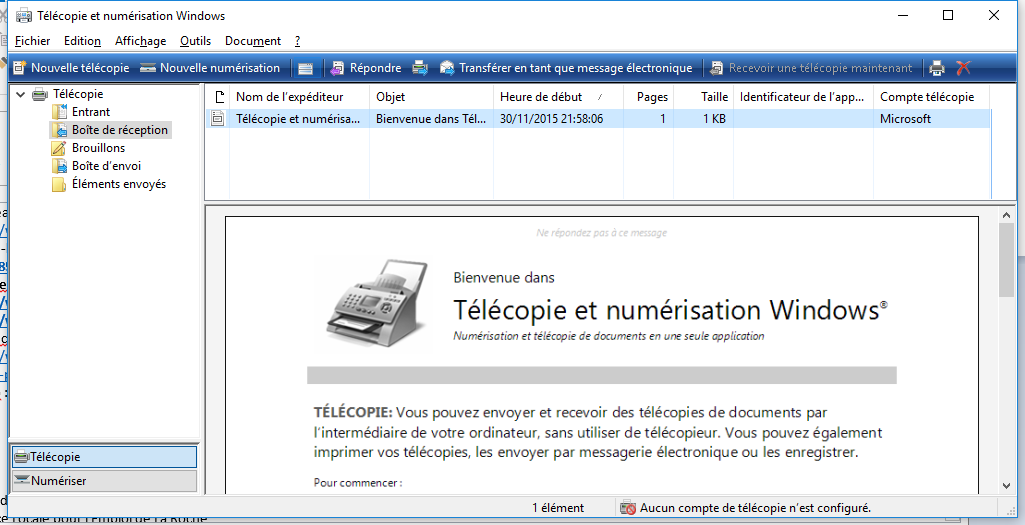Click the preview pane scroll up arrow
This screenshot has width=1025, height=525.
(x=1007, y=214)
